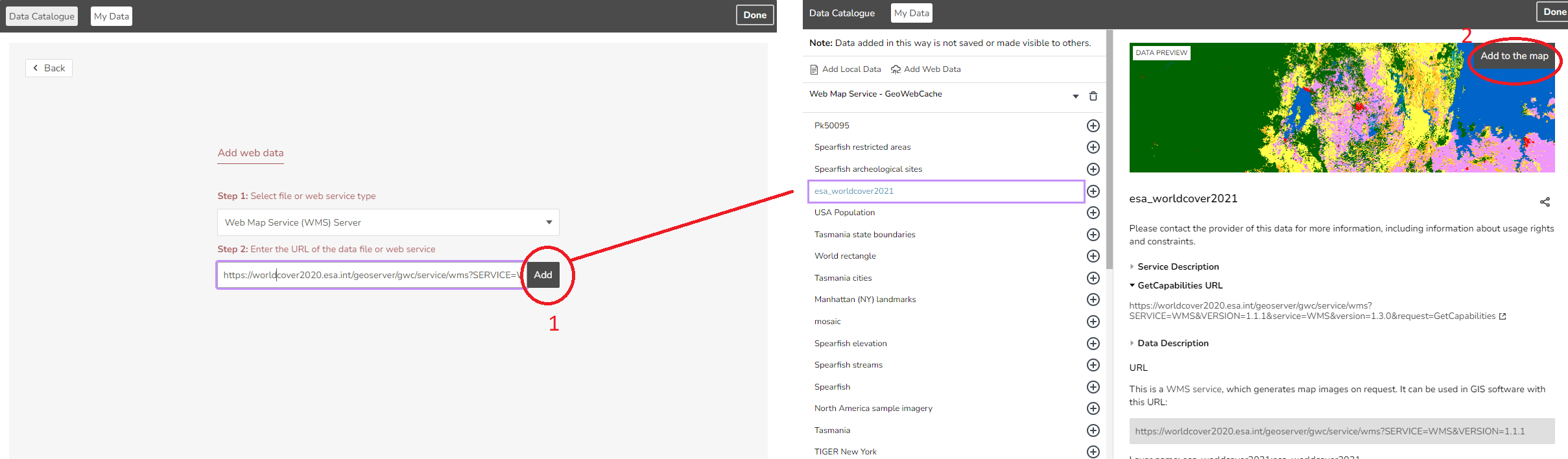Click the trash icon beside GeoWebCache service
Viewport: 1568px width, 459px height.
(1093, 96)
